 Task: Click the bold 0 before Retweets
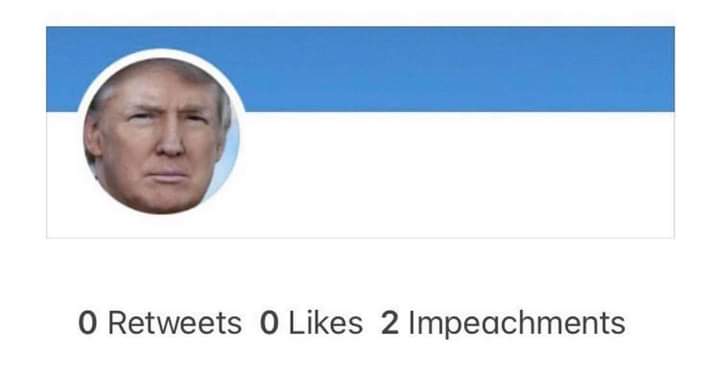[87, 323]
